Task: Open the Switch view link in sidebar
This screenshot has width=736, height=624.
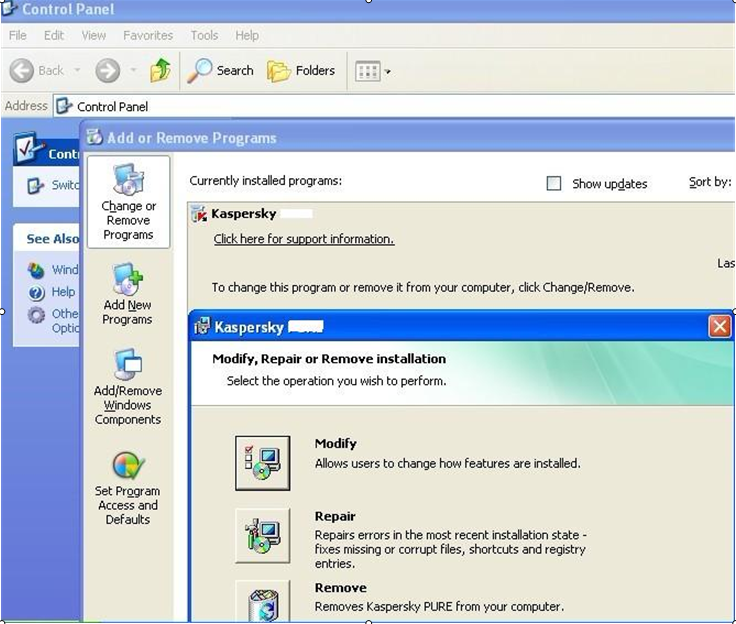Action: 65,185
